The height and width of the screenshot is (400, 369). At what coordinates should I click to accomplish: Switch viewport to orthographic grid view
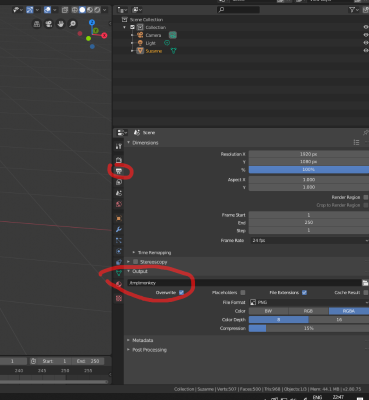[37, 24]
